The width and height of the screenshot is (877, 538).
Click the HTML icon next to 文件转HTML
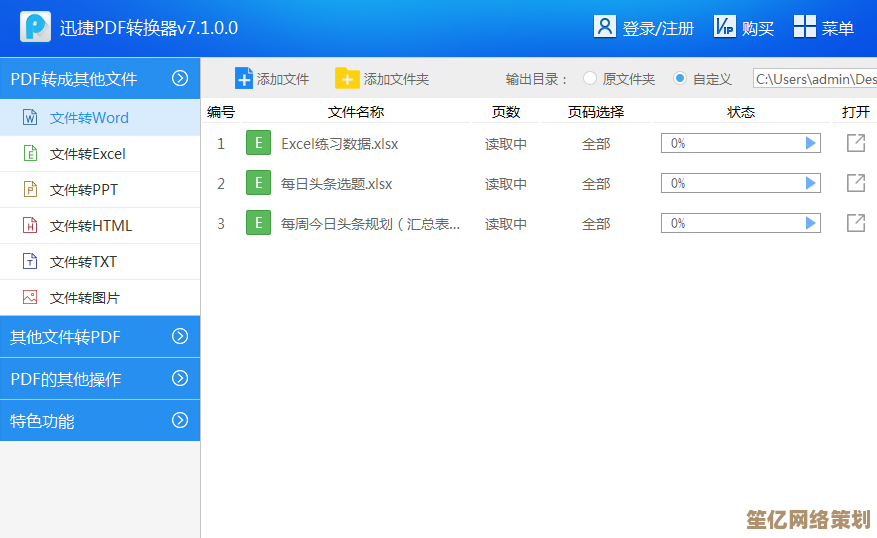pos(30,225)
